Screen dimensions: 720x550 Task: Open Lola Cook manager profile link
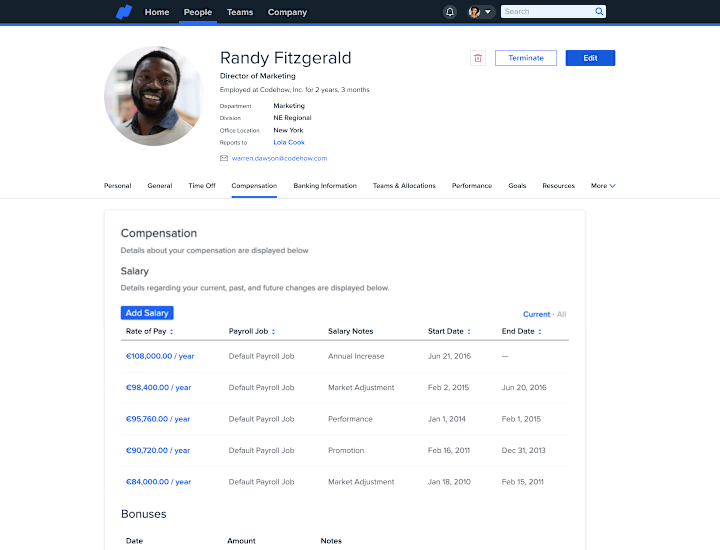(289, 143)
